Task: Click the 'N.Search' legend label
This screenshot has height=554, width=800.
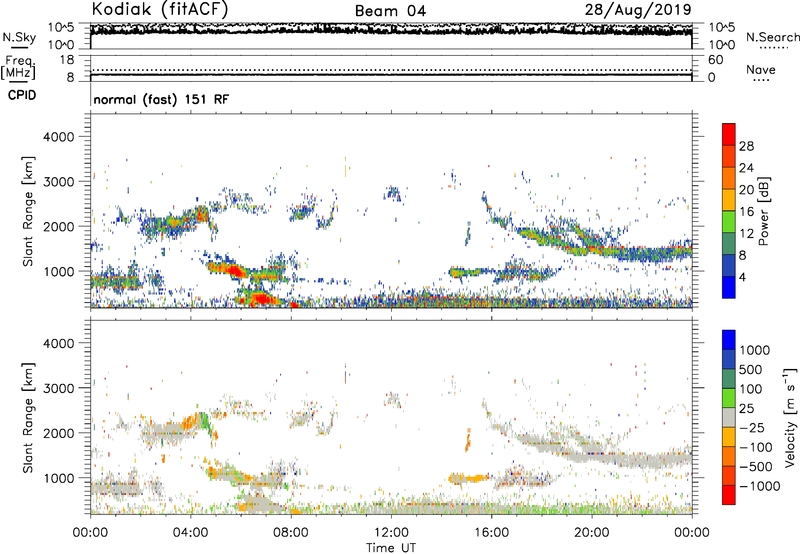Action: coord(772,37)
